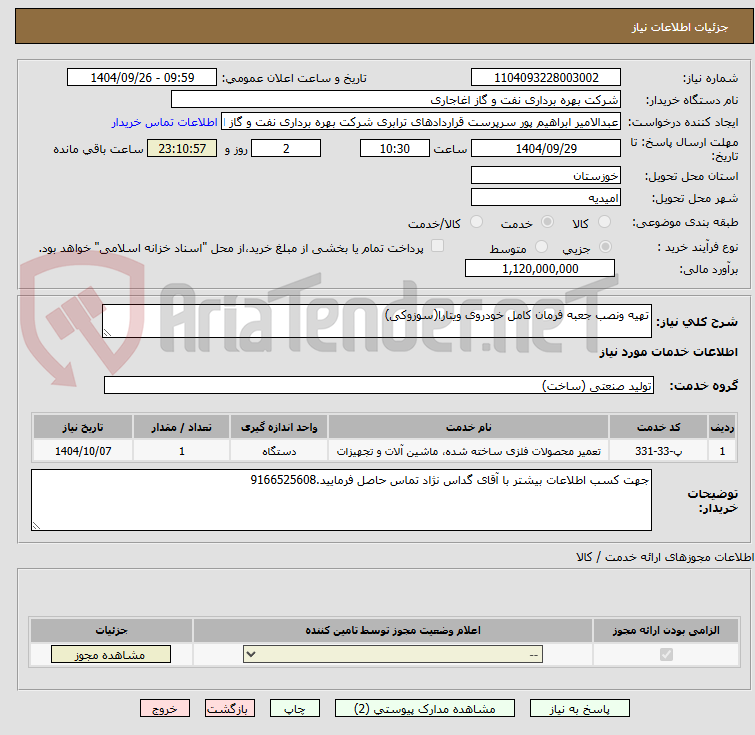
Task: Click the خروج exit button
Action: coord(165,709)
